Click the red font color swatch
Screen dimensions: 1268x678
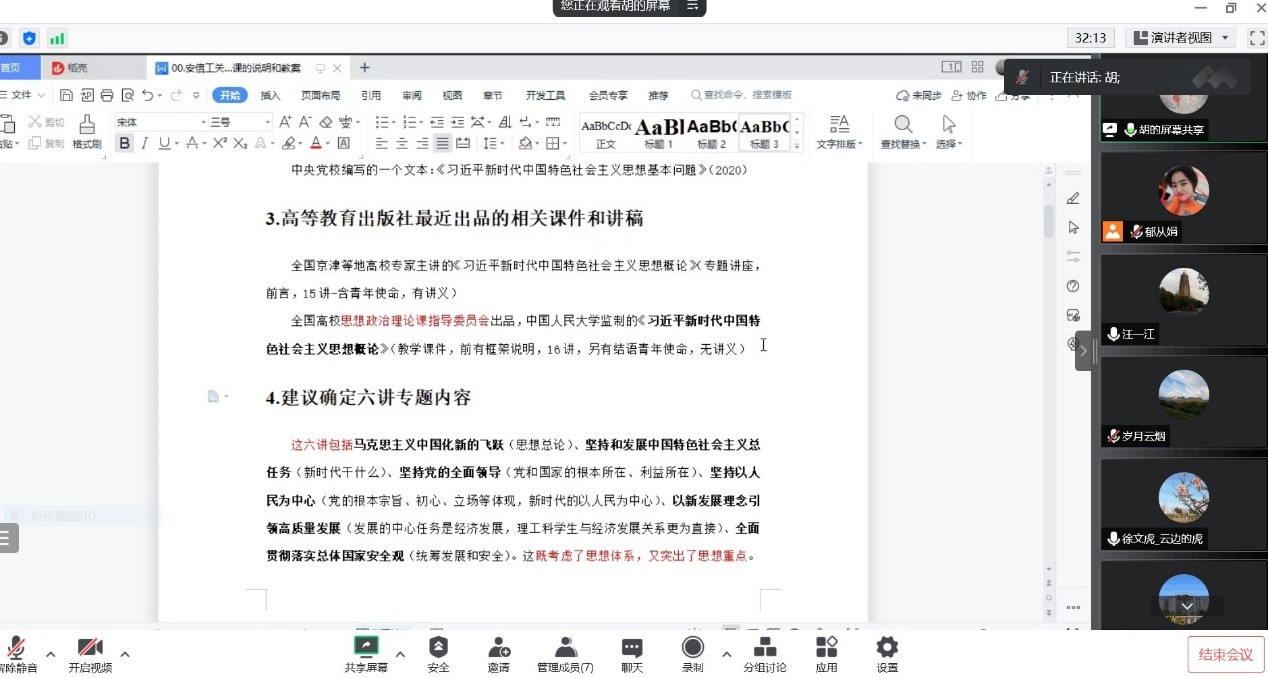coord(315,143)
